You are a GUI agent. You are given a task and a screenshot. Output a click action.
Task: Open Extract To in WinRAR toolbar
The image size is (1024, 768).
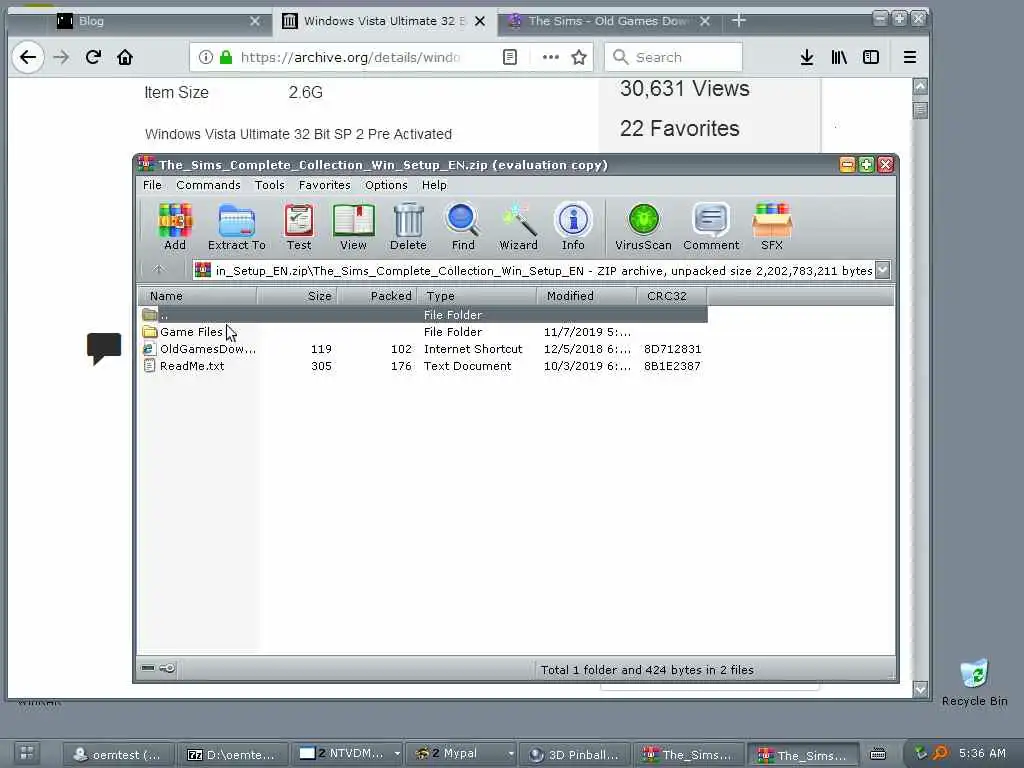[x=236, y=227]
